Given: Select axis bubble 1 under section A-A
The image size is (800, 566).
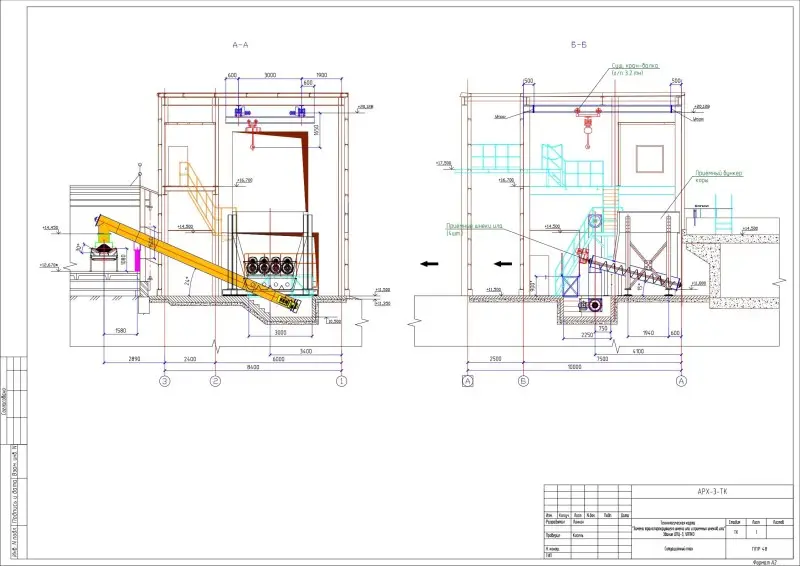Looking at the screenshot, I should point(341,381).
